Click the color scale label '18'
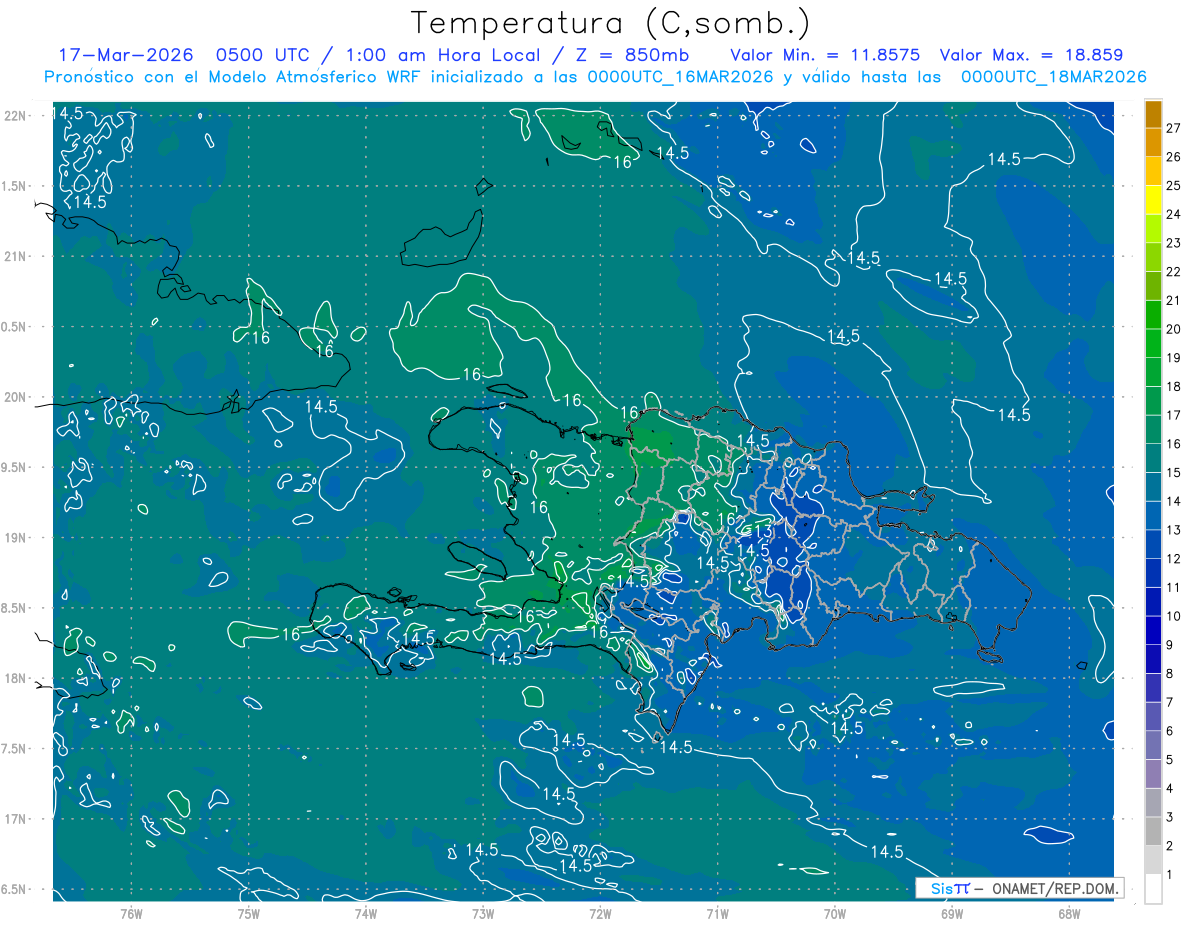 (x=1174, y=387)
